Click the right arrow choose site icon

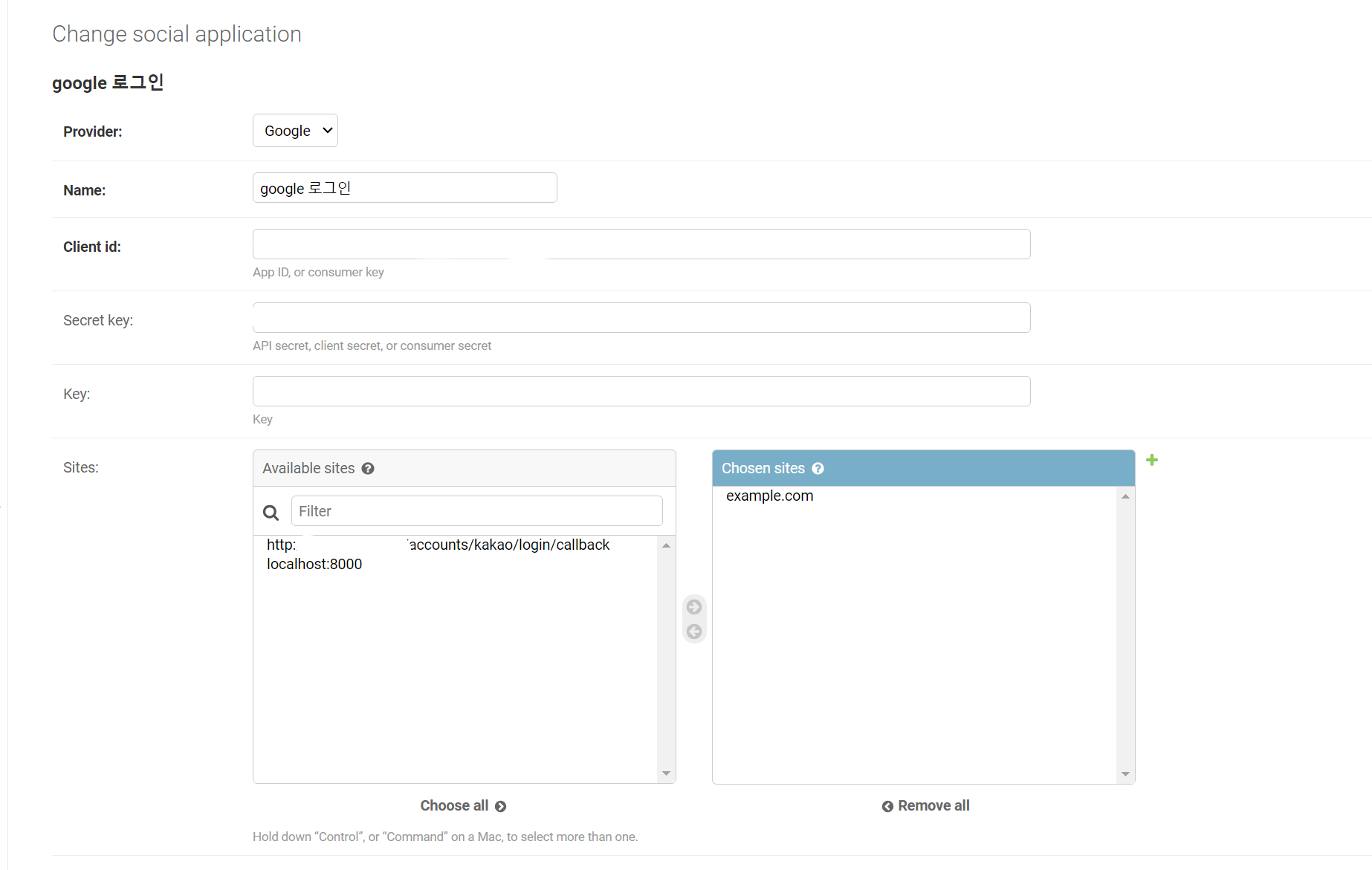coord(694,608)
